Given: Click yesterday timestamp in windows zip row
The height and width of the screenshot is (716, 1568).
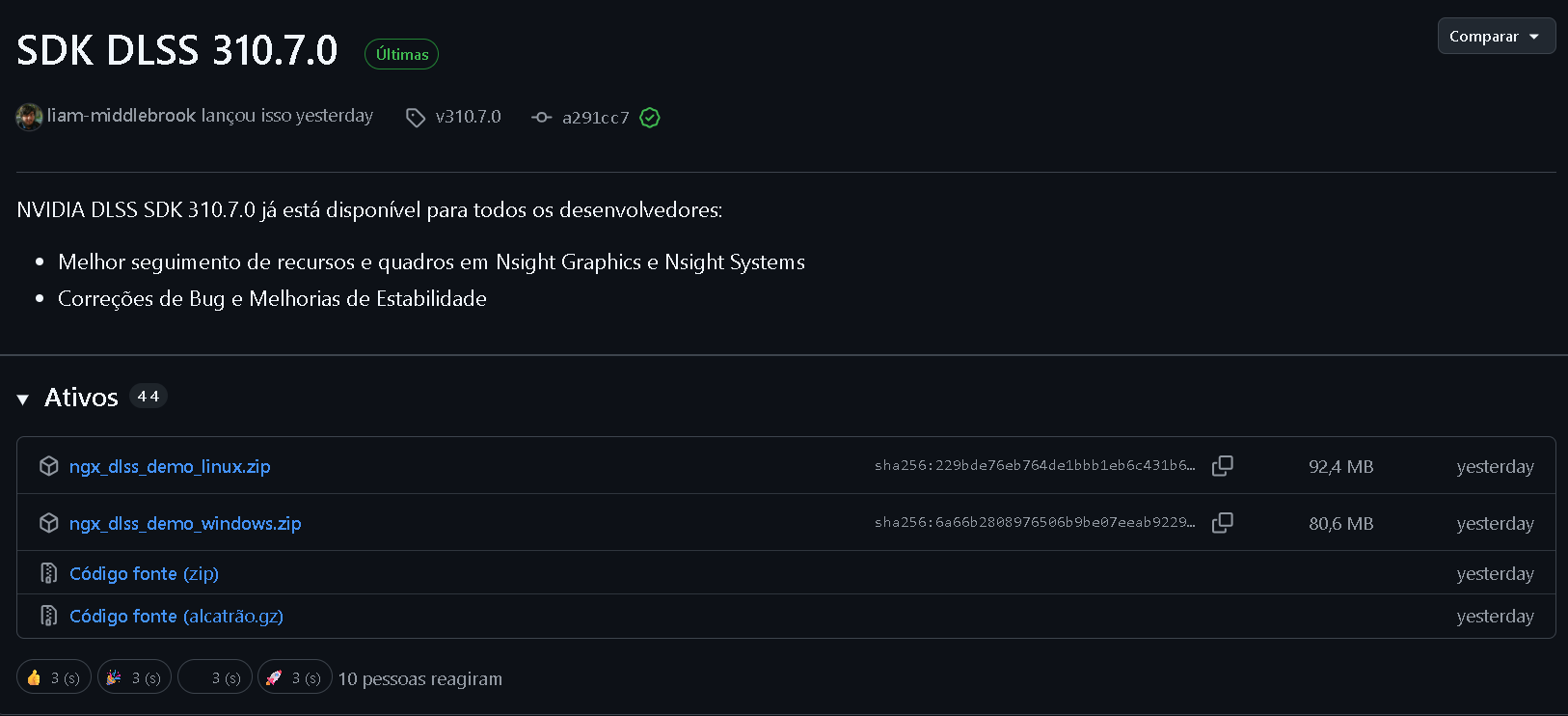Looking at the screenshot, I should (1495, 523).
